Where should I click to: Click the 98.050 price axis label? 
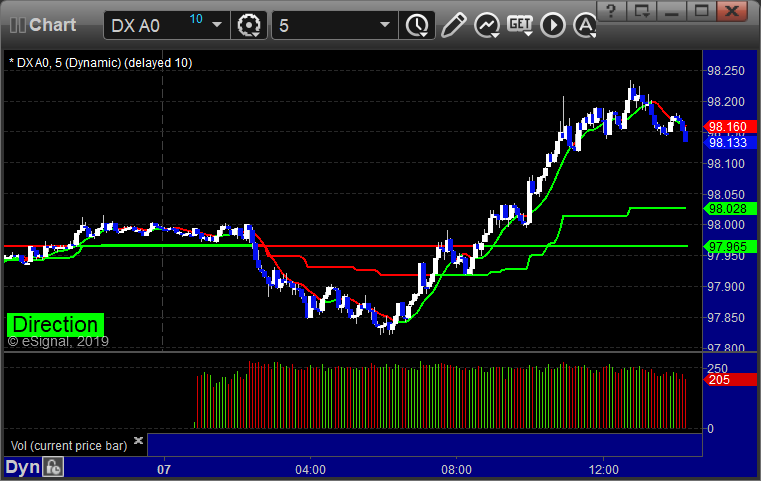click(x=726, y=195)
